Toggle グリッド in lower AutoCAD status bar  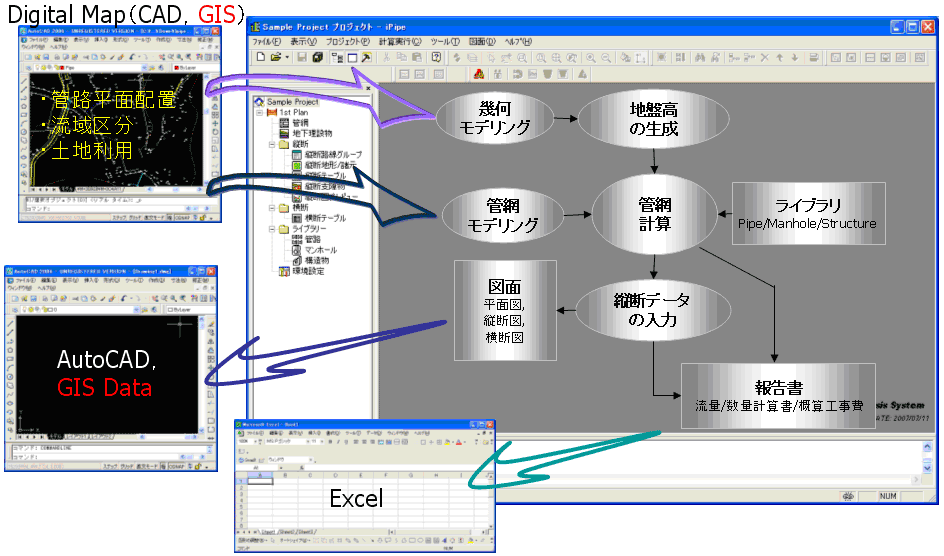pos(126,466)
